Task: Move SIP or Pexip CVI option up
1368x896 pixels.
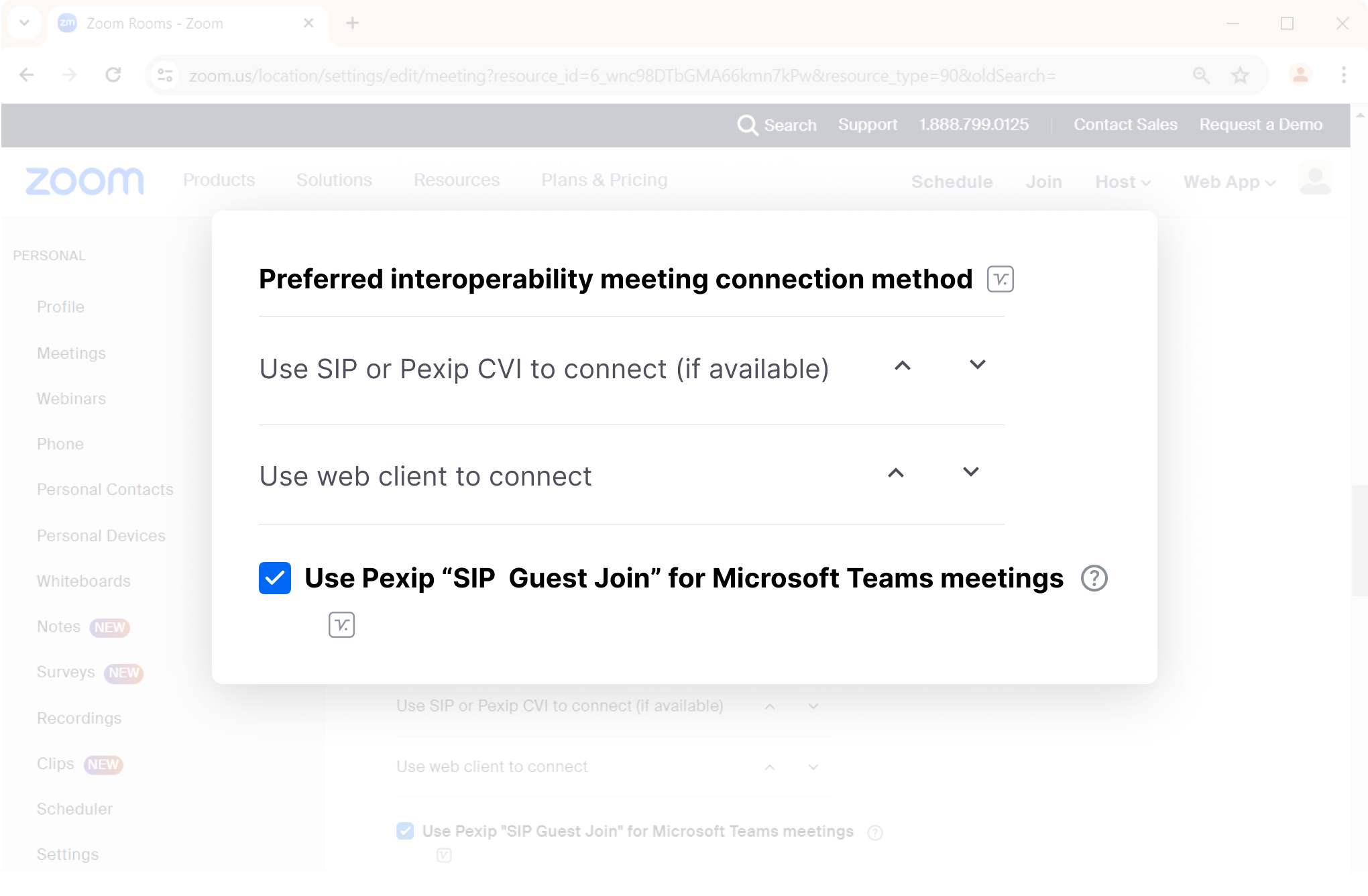Action: pyautogui.click(x=903, y=366)
